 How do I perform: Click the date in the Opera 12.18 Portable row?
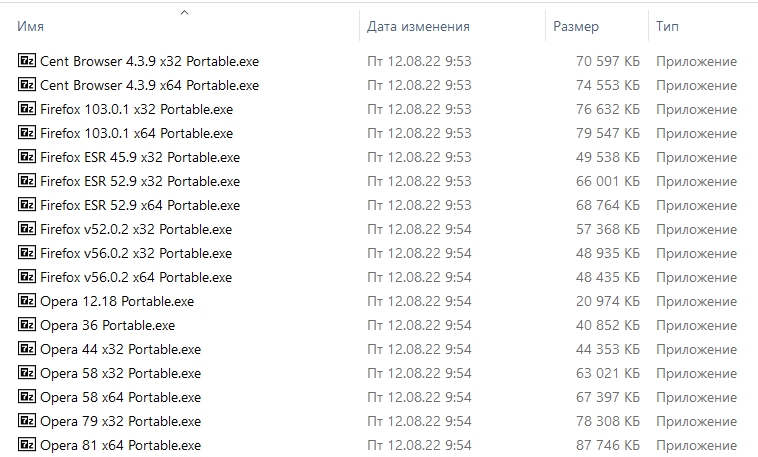pyautogui.click(x=419, y=301)
